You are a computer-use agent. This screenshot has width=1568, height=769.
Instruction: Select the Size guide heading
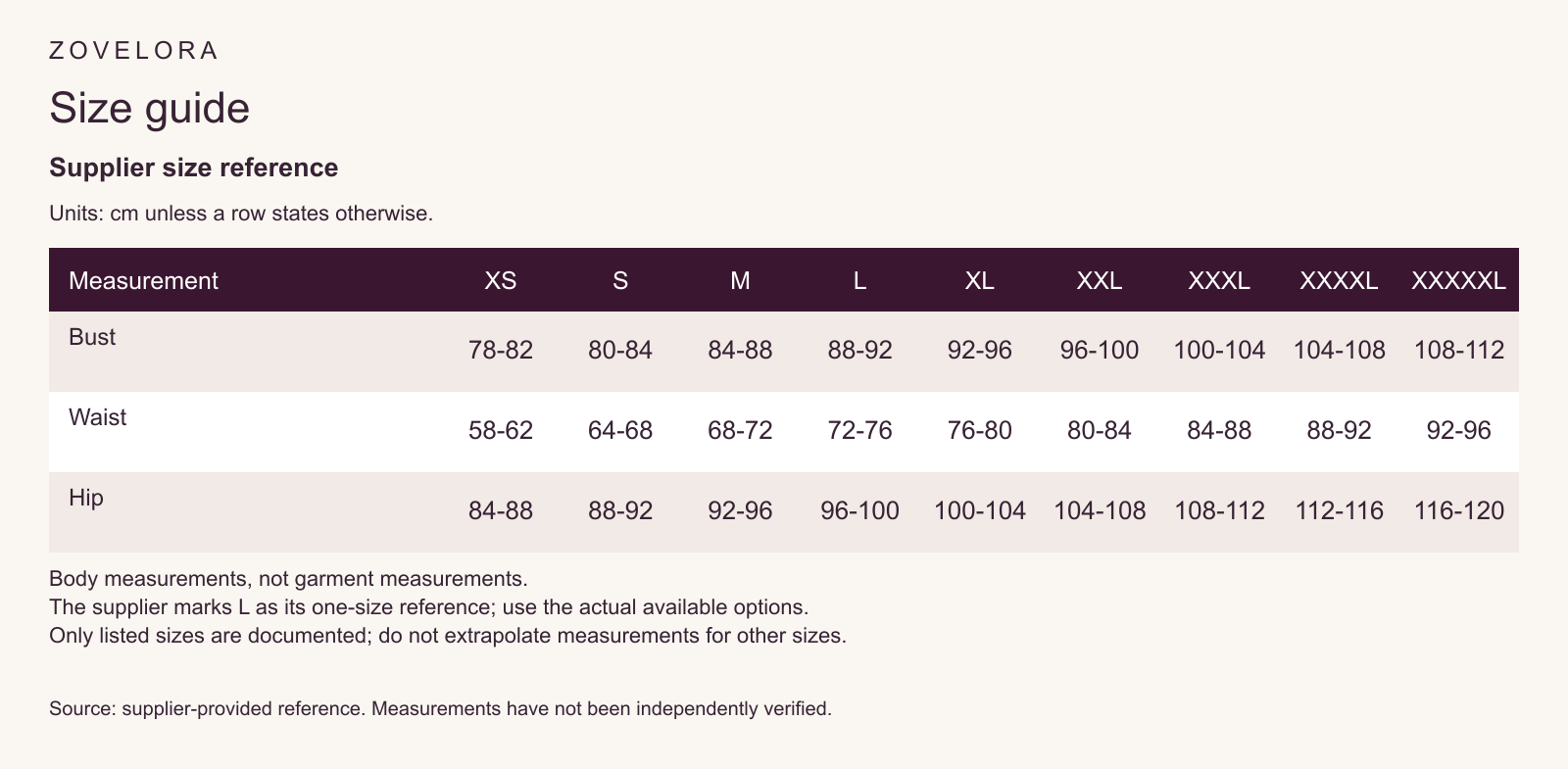click(150, 108)
